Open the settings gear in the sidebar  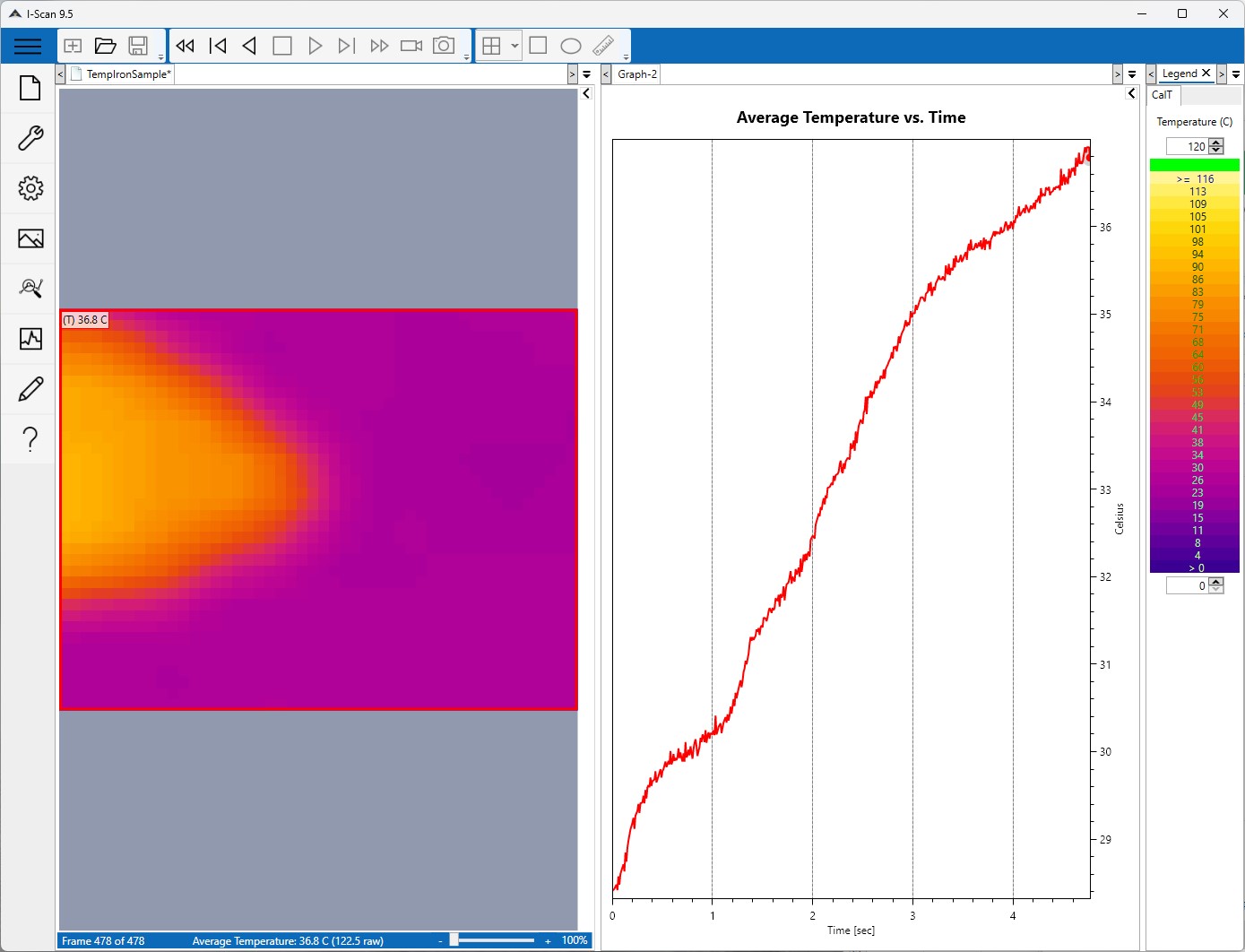(x=30, y=188)
